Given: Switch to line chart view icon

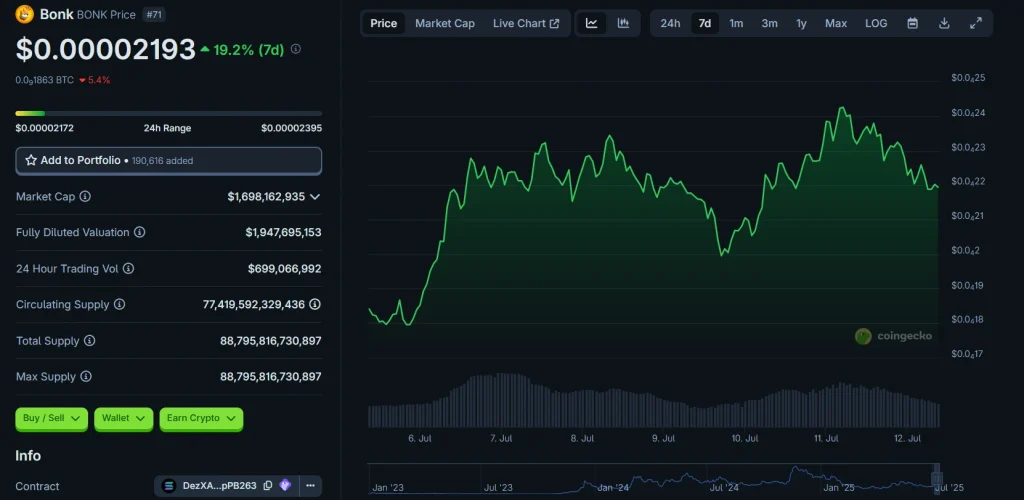Looking at the screenshot, I should (592, 23).
